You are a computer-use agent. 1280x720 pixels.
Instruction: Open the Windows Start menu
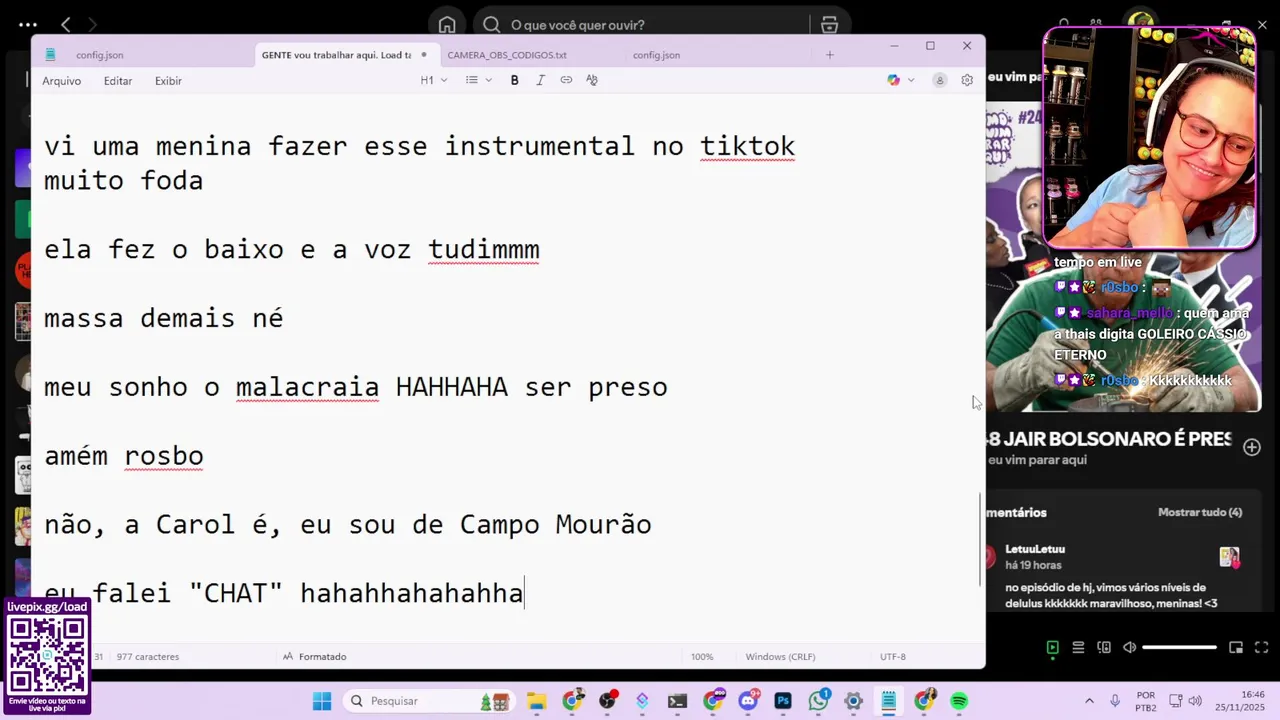click(x=322, y=701)
